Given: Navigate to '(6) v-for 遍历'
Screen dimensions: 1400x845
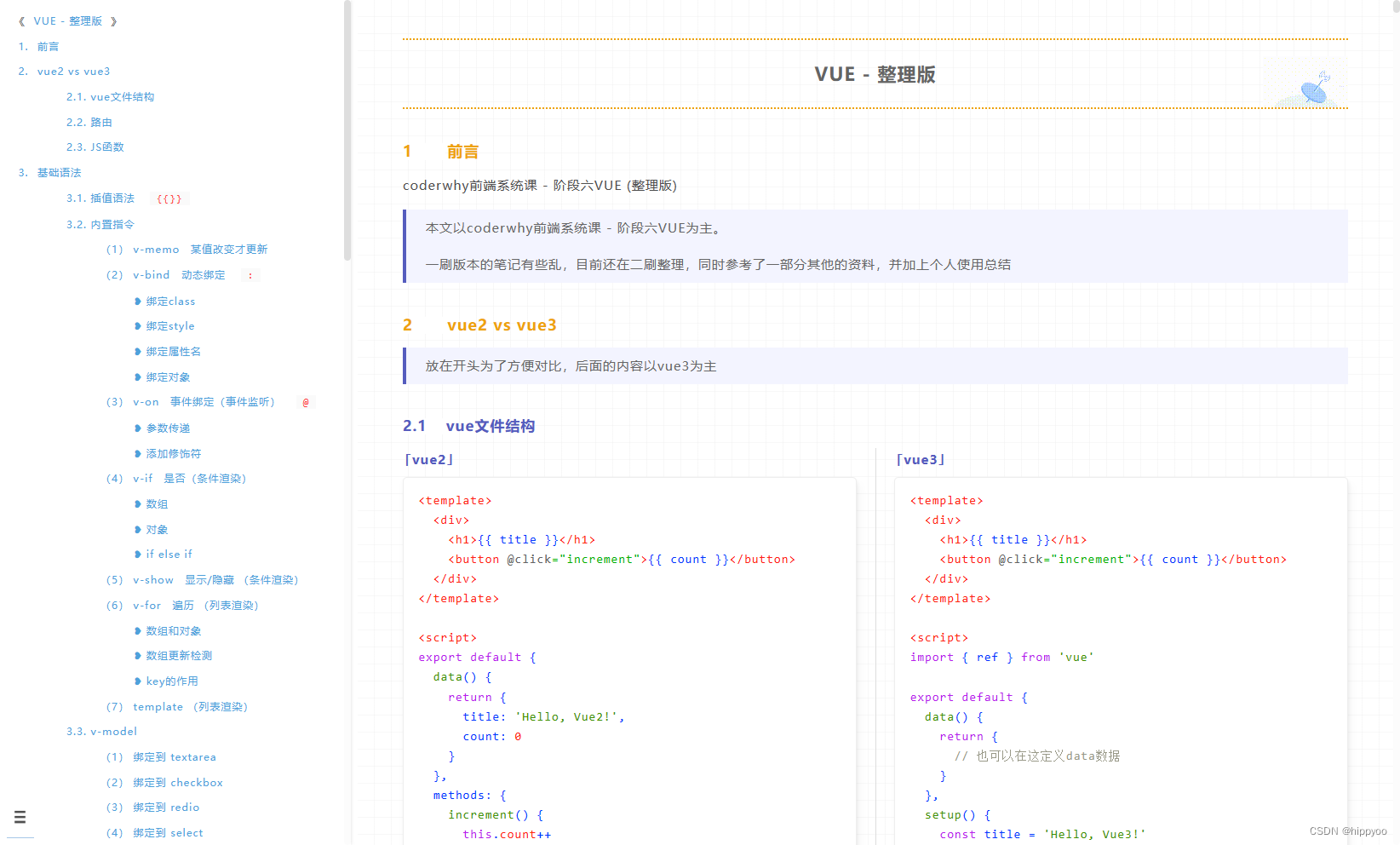Looking at the screenshot, I should point(182,606).
